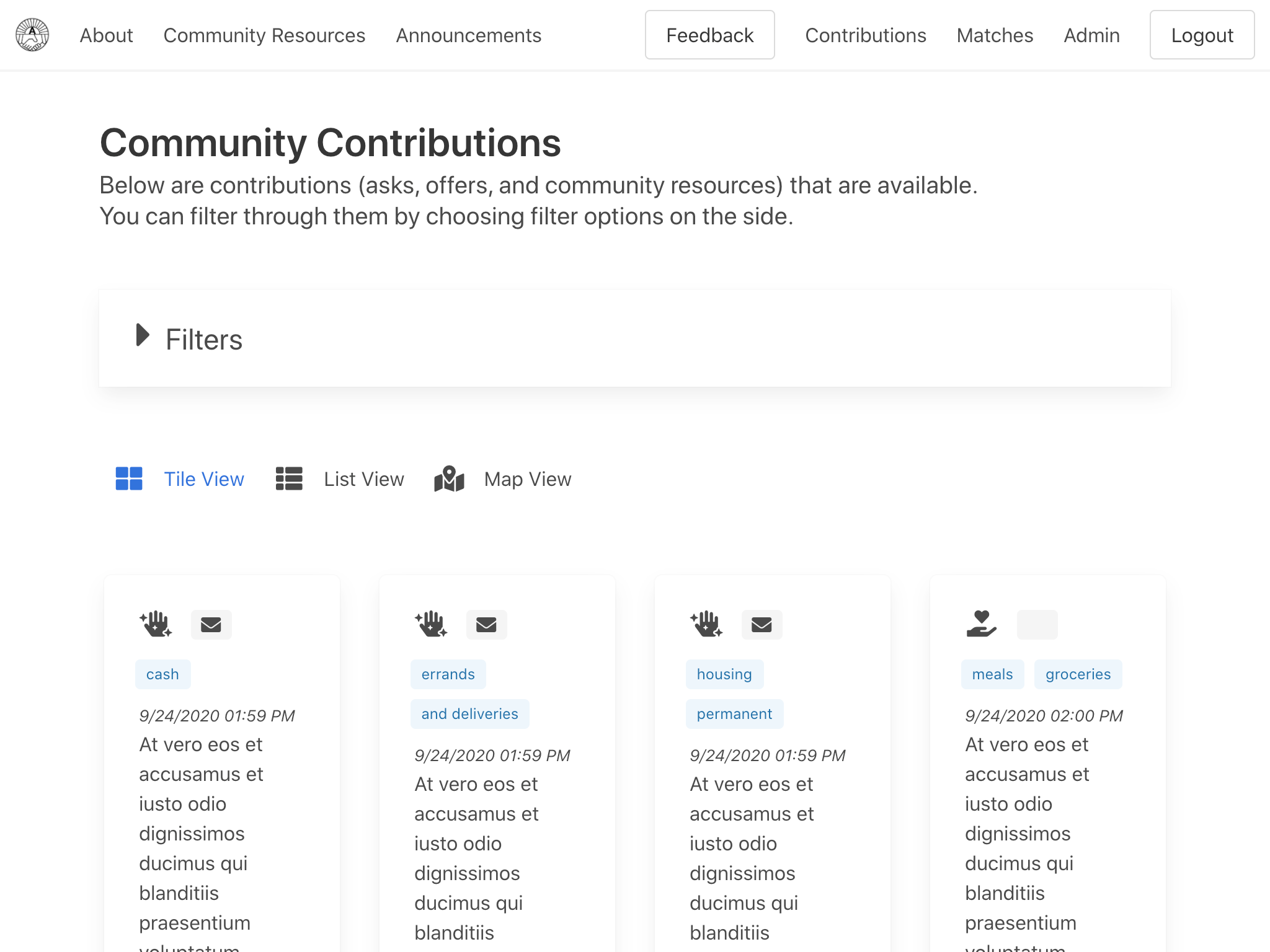Click the blank badge on meals card
The height and width of the screenshot is (952, 1270).
click(x=1037, y=624)
